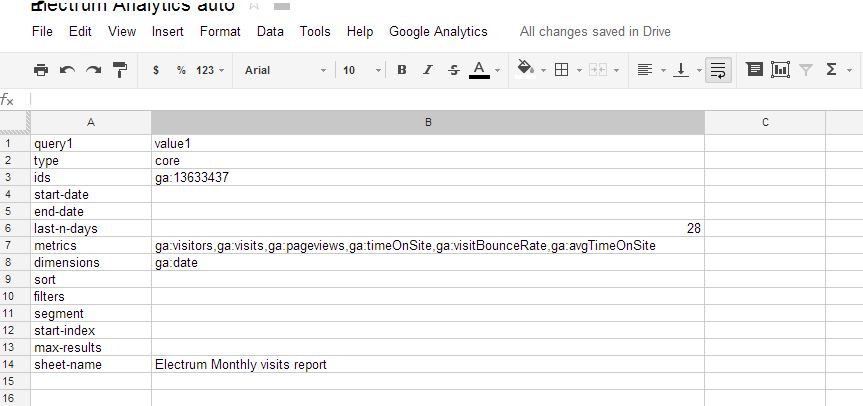Select the Paint format tool
The width and height of the screenshot is (863, 406).
119,70
